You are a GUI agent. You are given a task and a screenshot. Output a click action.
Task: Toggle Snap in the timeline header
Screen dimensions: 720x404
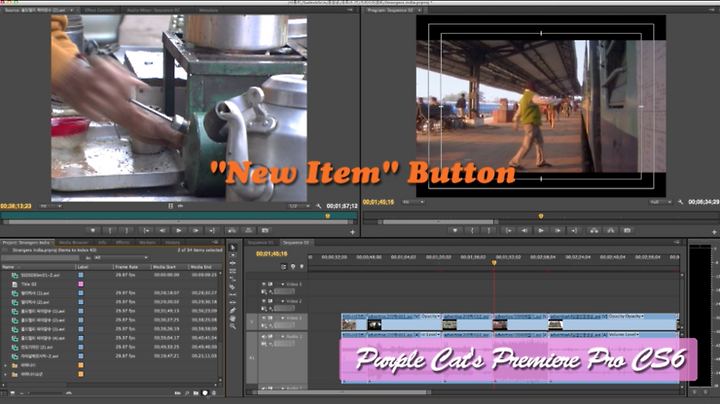(284, 267)
